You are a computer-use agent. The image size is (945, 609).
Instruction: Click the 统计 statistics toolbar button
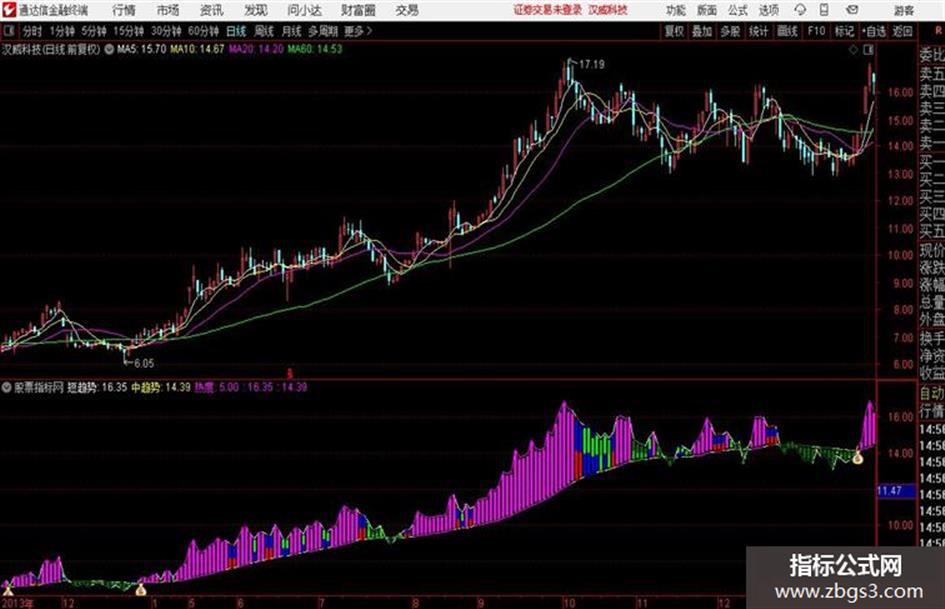click(758, 31)
